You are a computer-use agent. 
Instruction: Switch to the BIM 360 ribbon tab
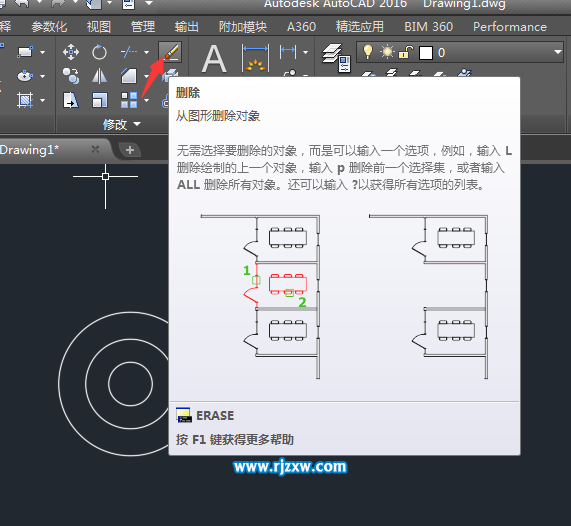pos(429,27)
